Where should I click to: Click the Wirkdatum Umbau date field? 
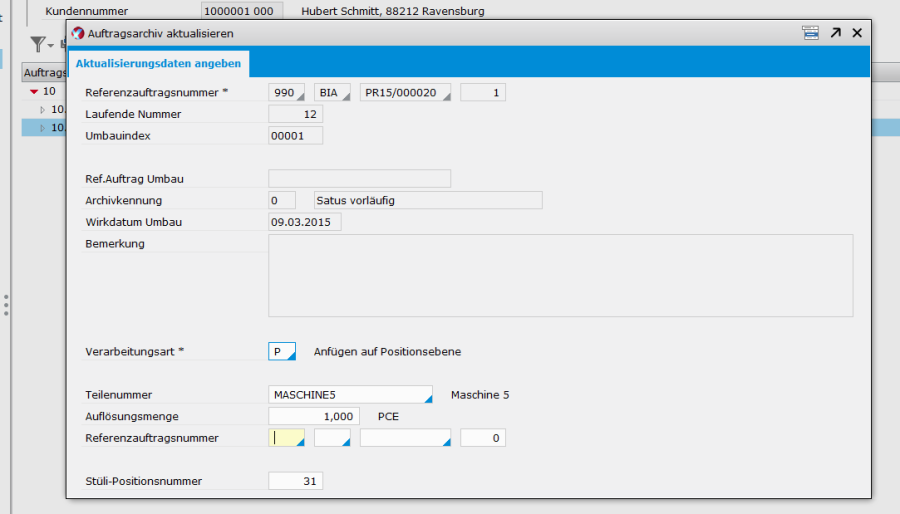[x=305, y=222]
